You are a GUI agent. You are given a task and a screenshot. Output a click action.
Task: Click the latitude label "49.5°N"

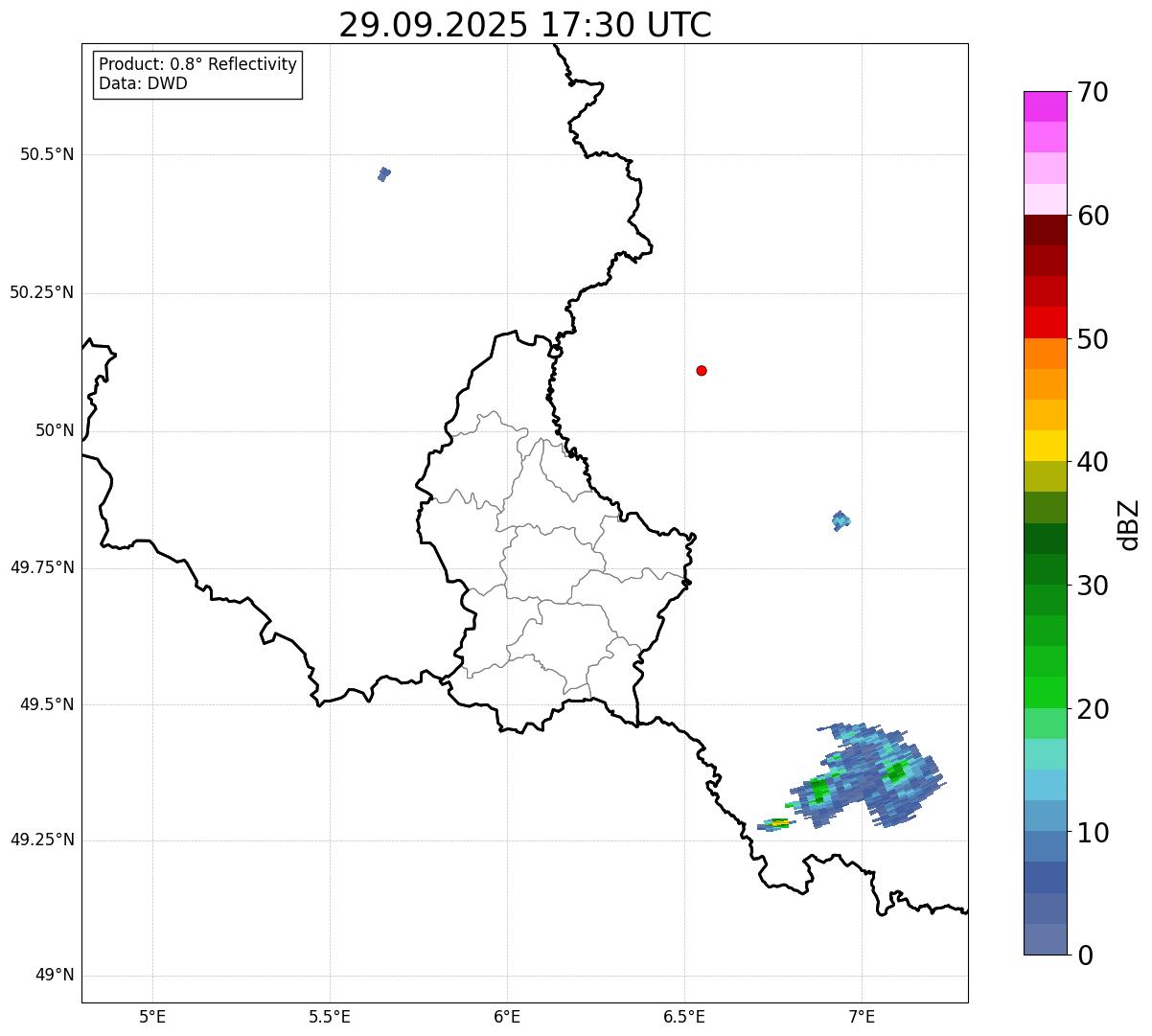click(47, 704)
